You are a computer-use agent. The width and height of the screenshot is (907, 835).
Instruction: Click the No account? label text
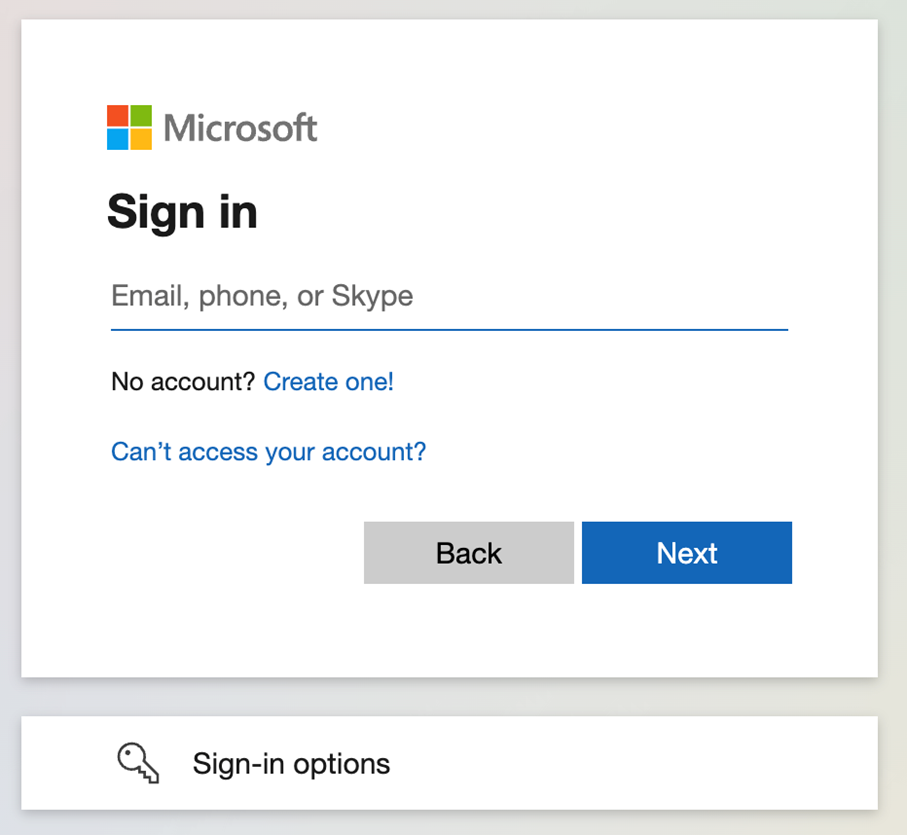pos(183,382)
